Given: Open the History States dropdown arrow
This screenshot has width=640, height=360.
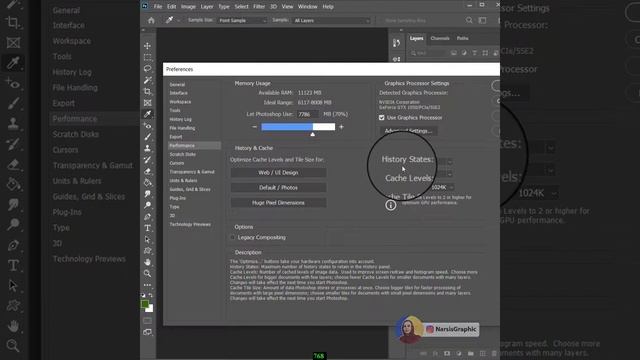Looking at the screenshot, I should coord(449,162).
